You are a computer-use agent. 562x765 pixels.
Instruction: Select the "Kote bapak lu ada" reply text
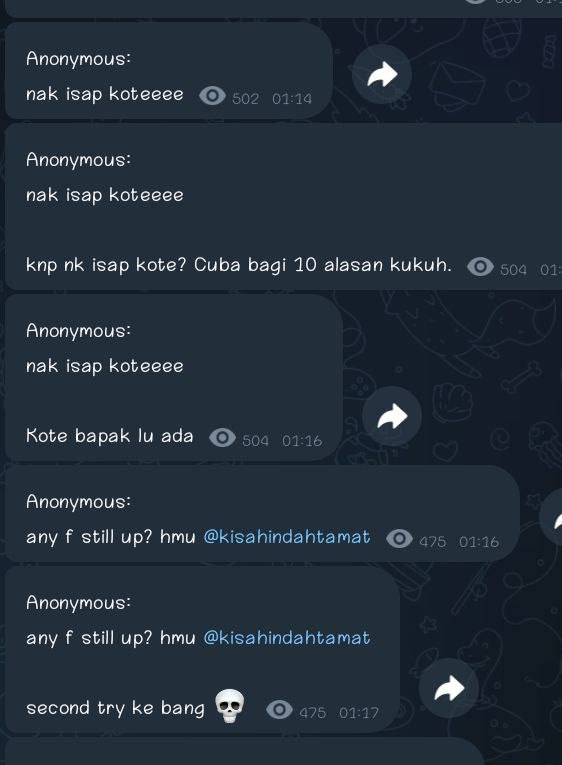coord(110,436)
